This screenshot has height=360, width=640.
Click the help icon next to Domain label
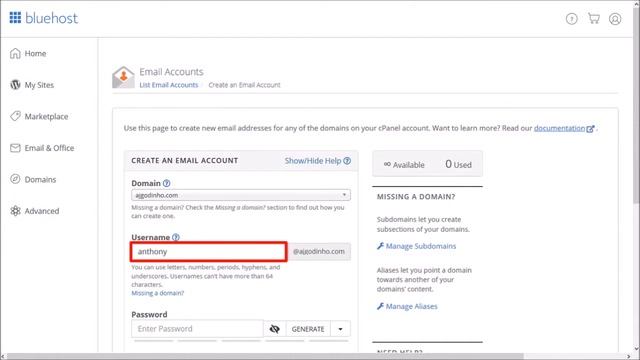tap(167, 183)
